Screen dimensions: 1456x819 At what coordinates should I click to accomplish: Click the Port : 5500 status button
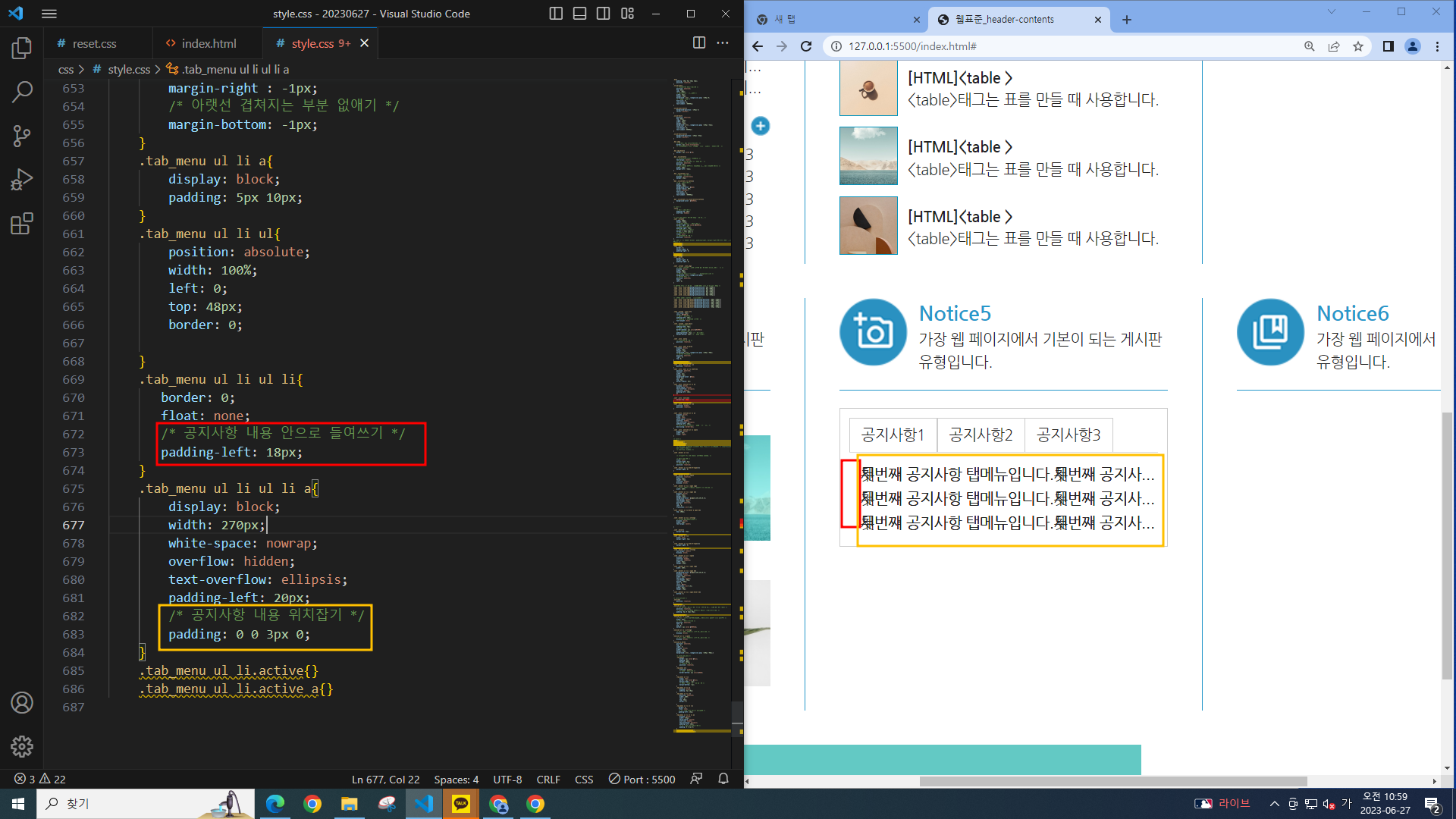point(642,779)
